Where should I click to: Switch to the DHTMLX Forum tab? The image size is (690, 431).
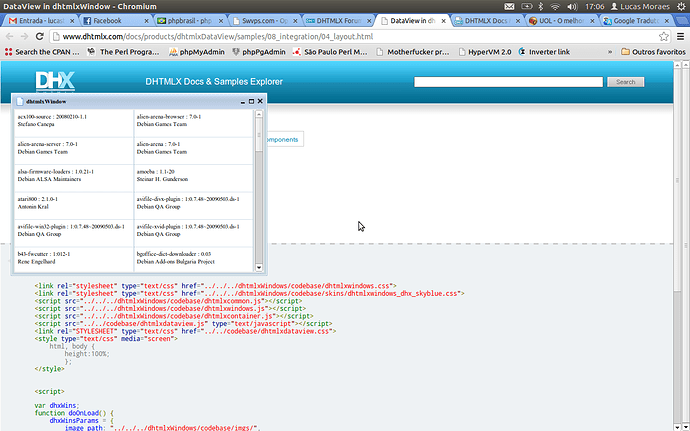tap(339, 21)
